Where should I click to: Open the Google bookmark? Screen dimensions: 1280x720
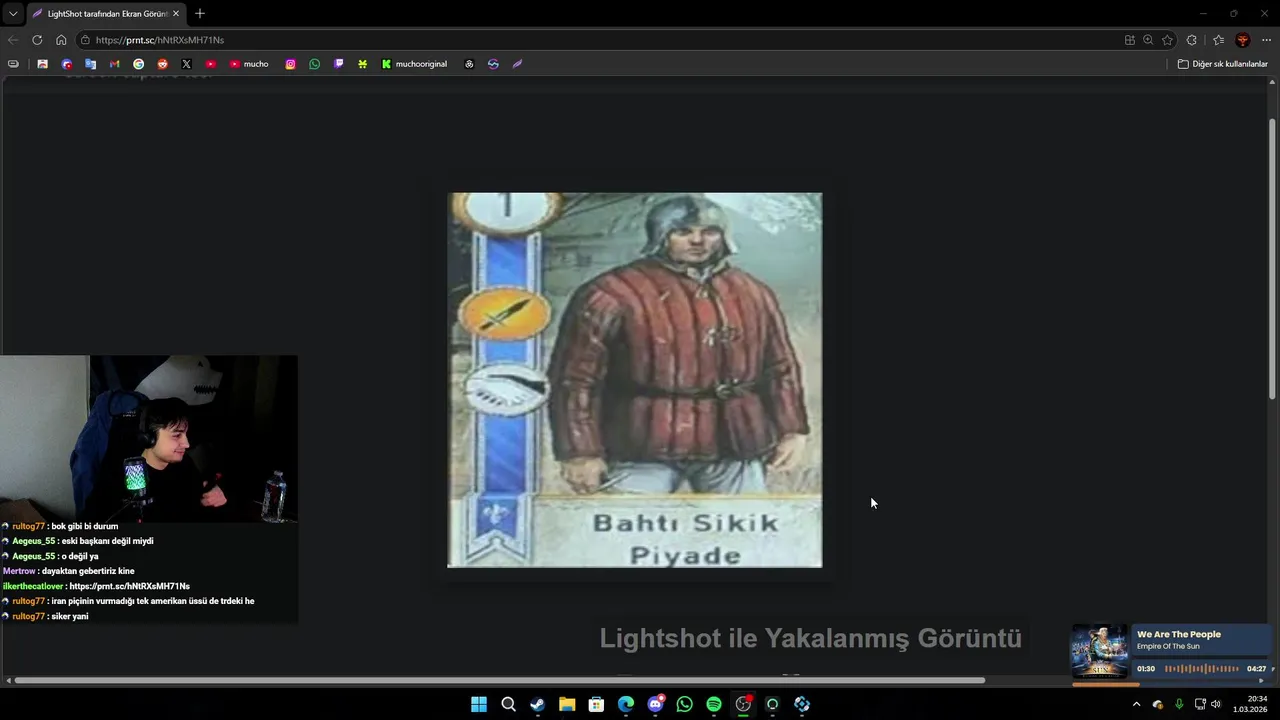point(138,64)
